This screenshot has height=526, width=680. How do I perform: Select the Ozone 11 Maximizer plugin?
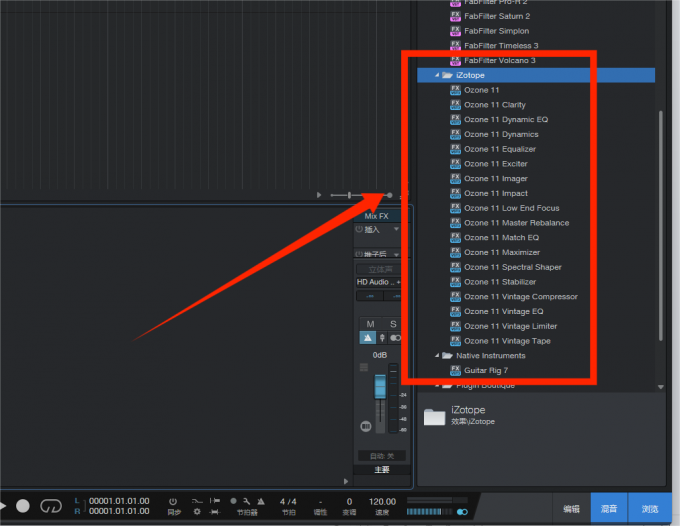[500, 252]
